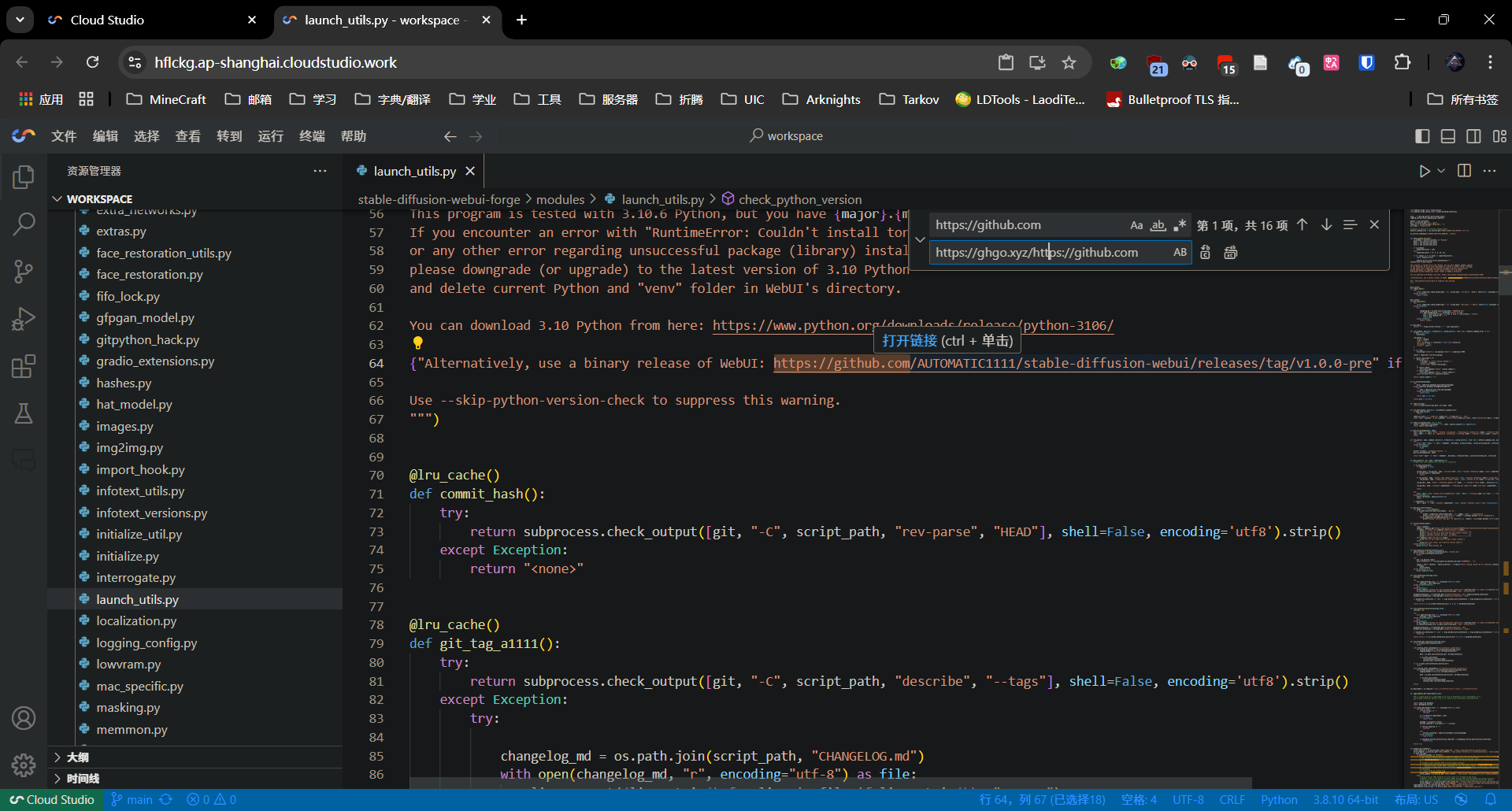Open browser tab search dropdown
The width and height of the screenshot is (1512, 811).
point(20,20)
